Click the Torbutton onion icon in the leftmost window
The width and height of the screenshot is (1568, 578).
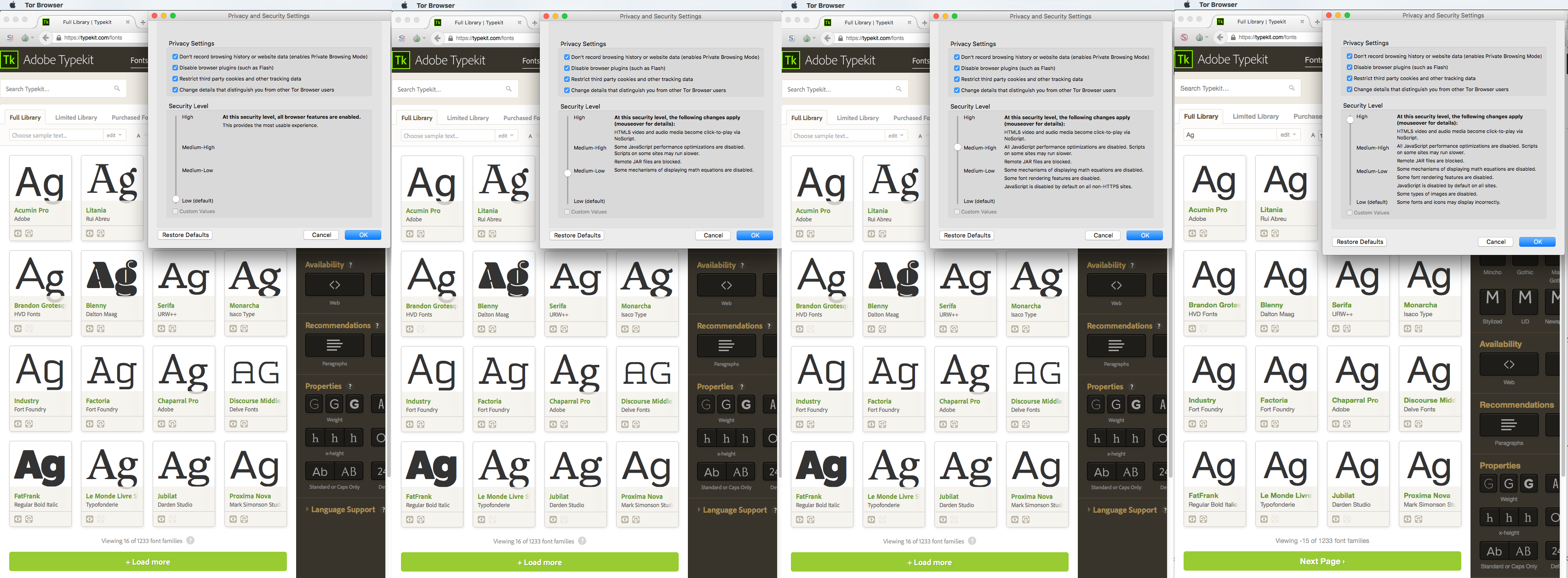click(25, 38)
